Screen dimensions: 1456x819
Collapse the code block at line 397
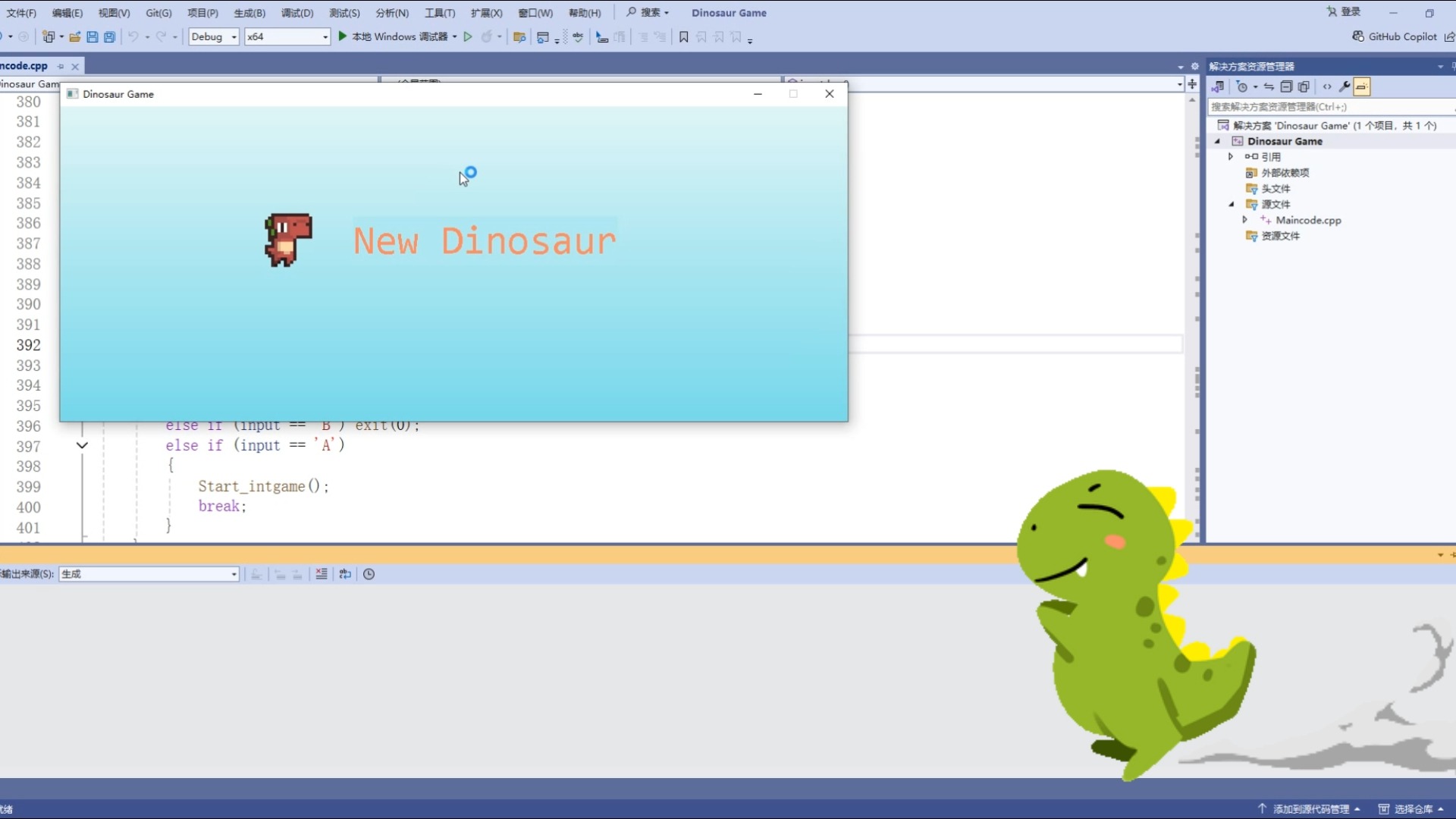pos(82,445)
